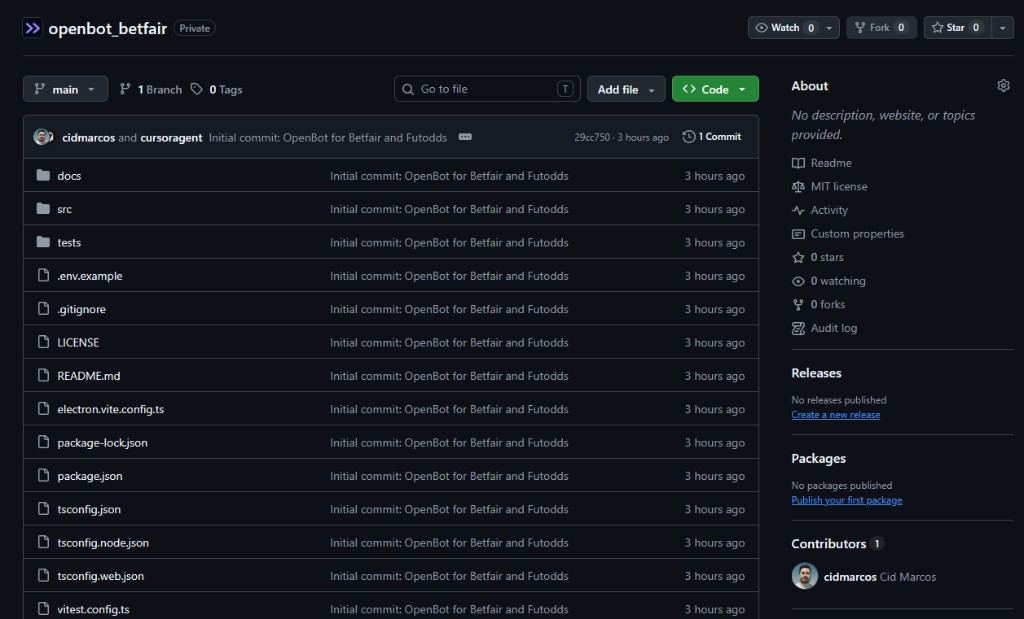Image resolution: width=1024 pixels, height=619 pixels.
Task: Open the docs folder name
Action: pyautogui.click(x=69, y=176)
